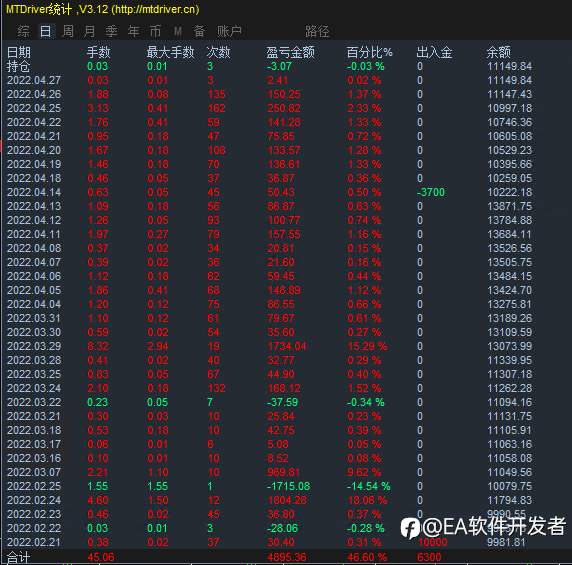Select the 2022.04.18 date row

pos(269,178)
